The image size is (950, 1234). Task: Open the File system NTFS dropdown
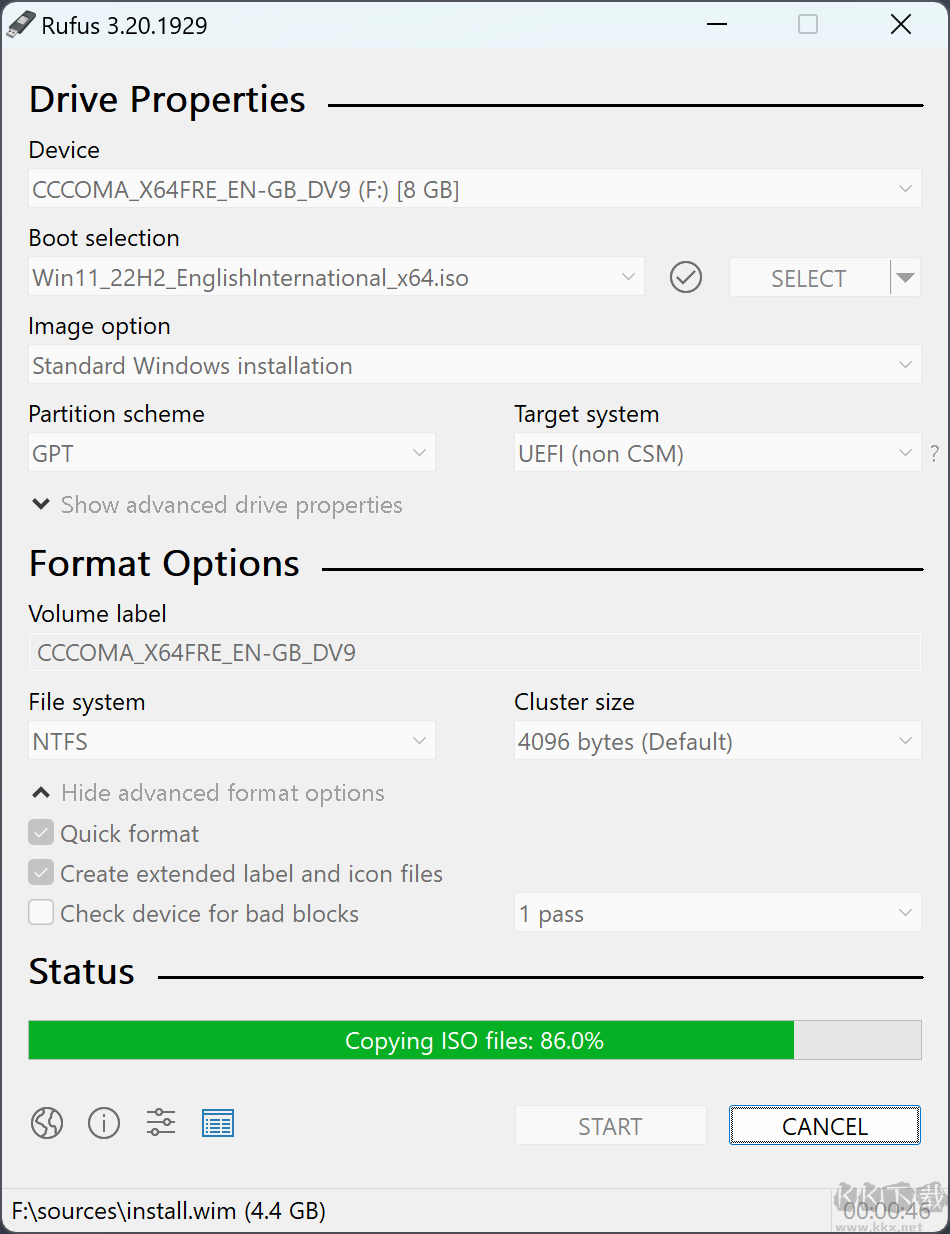tap(232, 742)
